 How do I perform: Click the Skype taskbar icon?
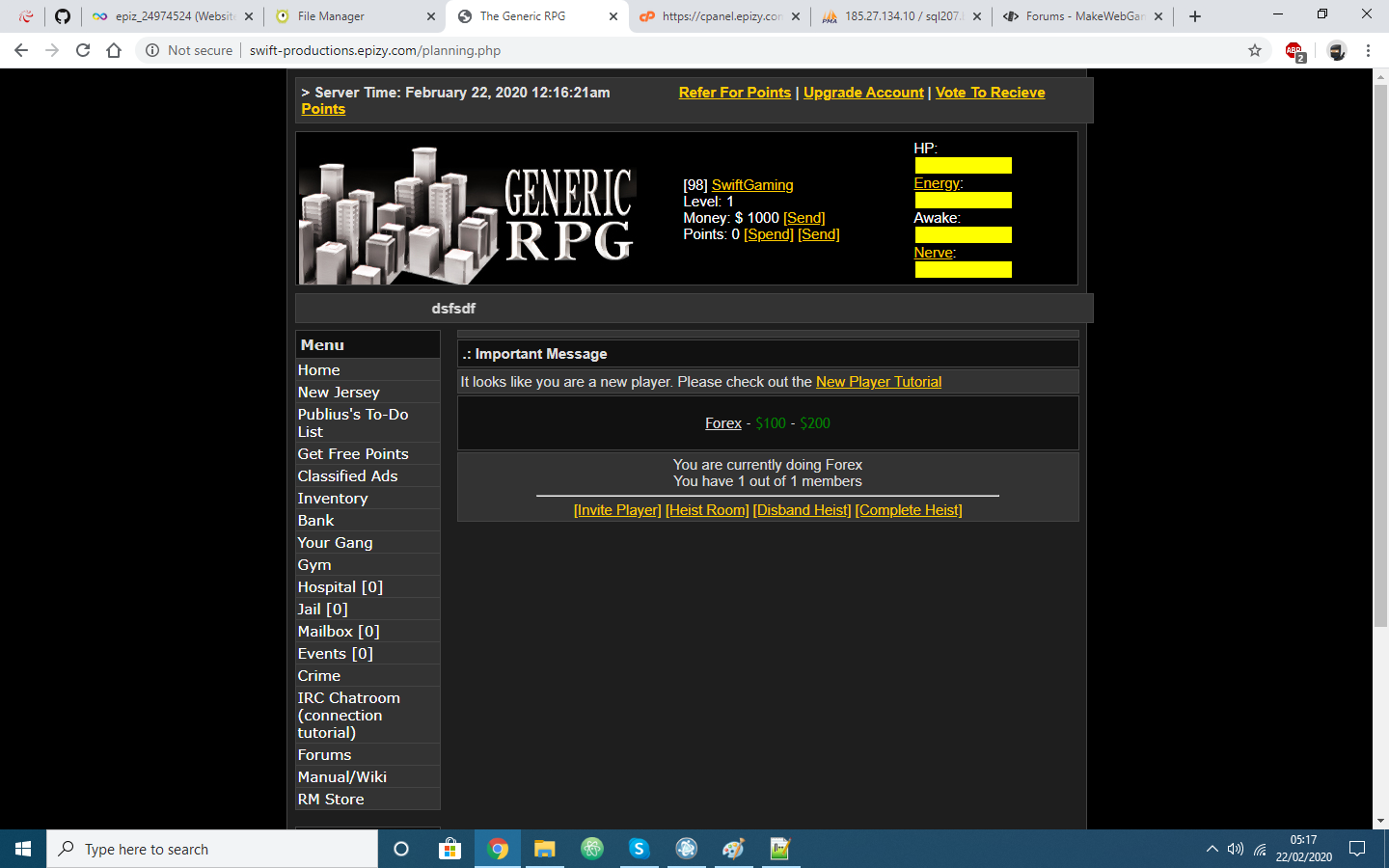tap(639, 849)
